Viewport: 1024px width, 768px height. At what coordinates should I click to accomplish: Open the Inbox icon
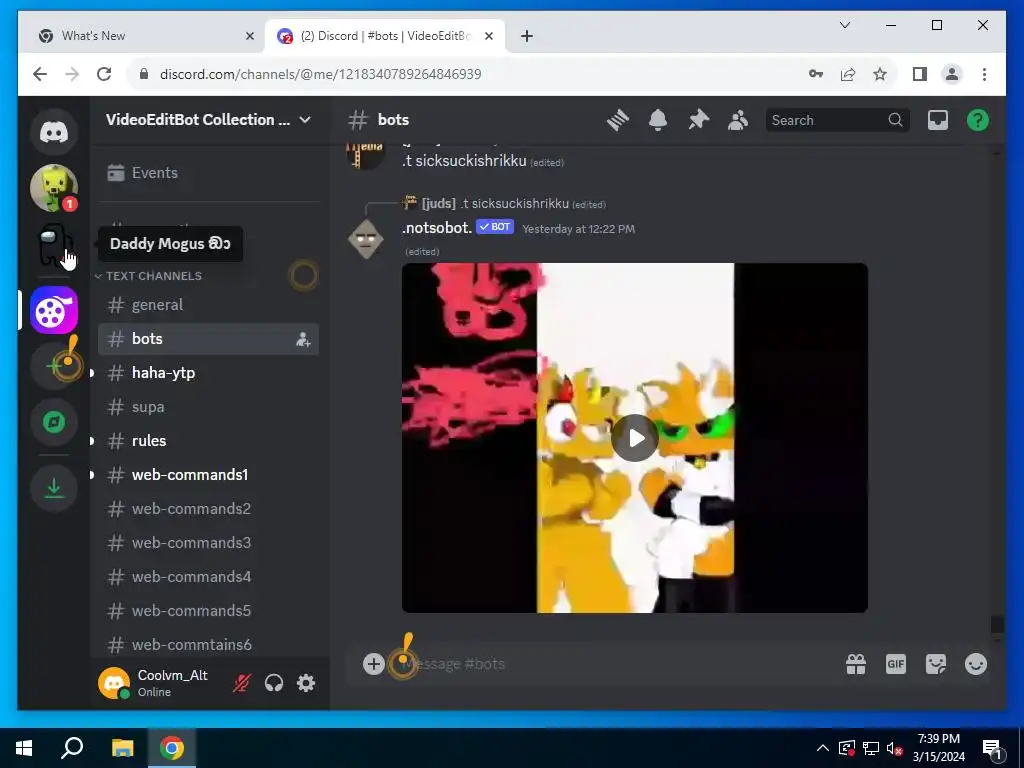tap(938, 120)
